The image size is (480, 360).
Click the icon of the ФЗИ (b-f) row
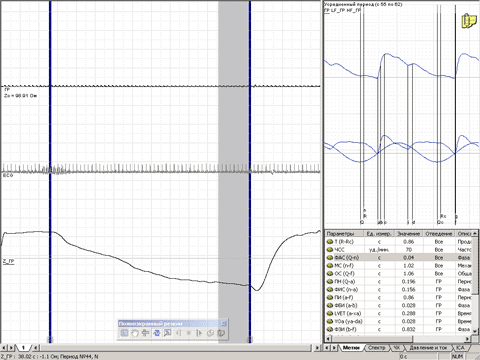330,329
